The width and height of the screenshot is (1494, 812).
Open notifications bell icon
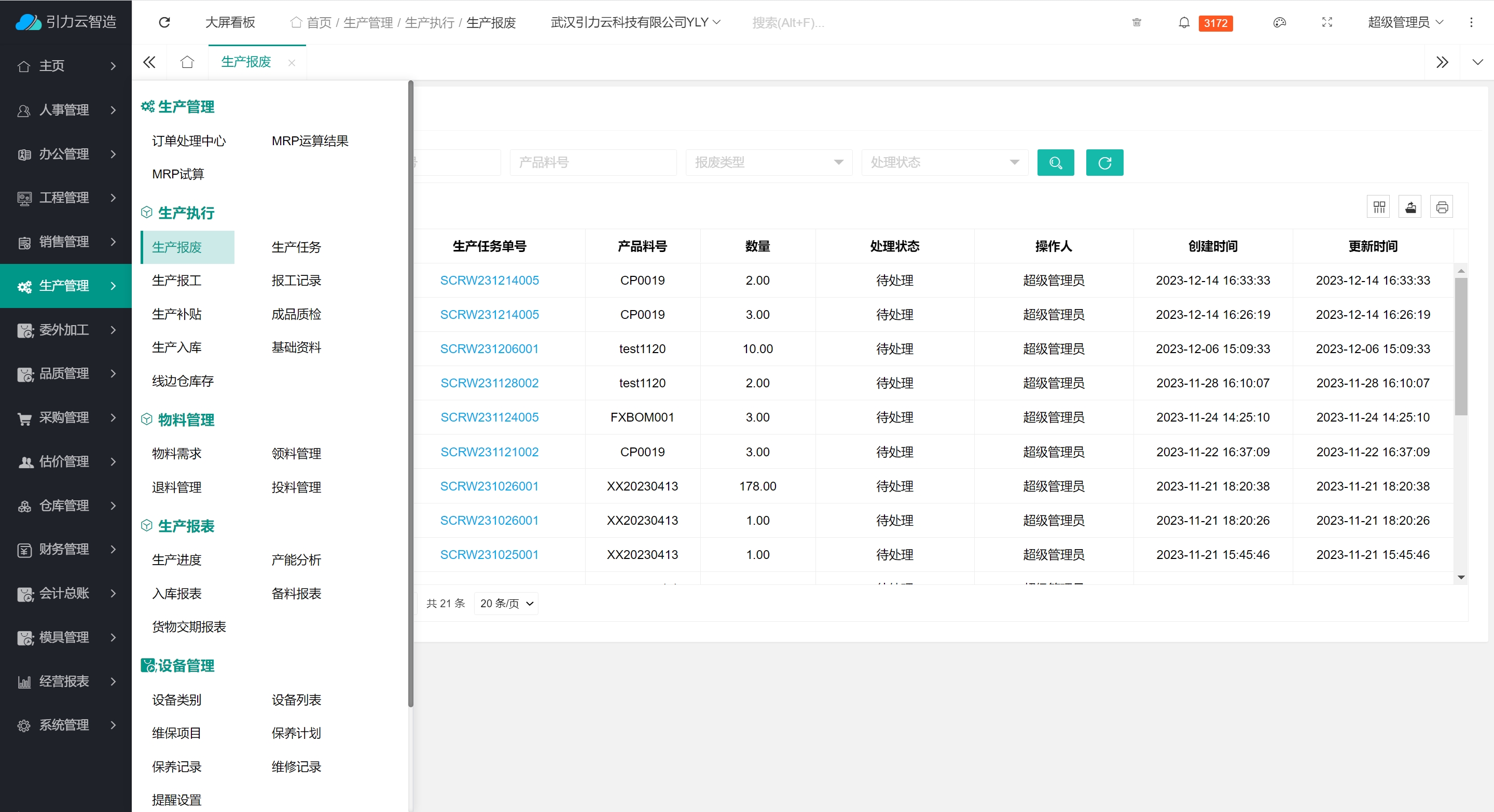(1184, 23)
